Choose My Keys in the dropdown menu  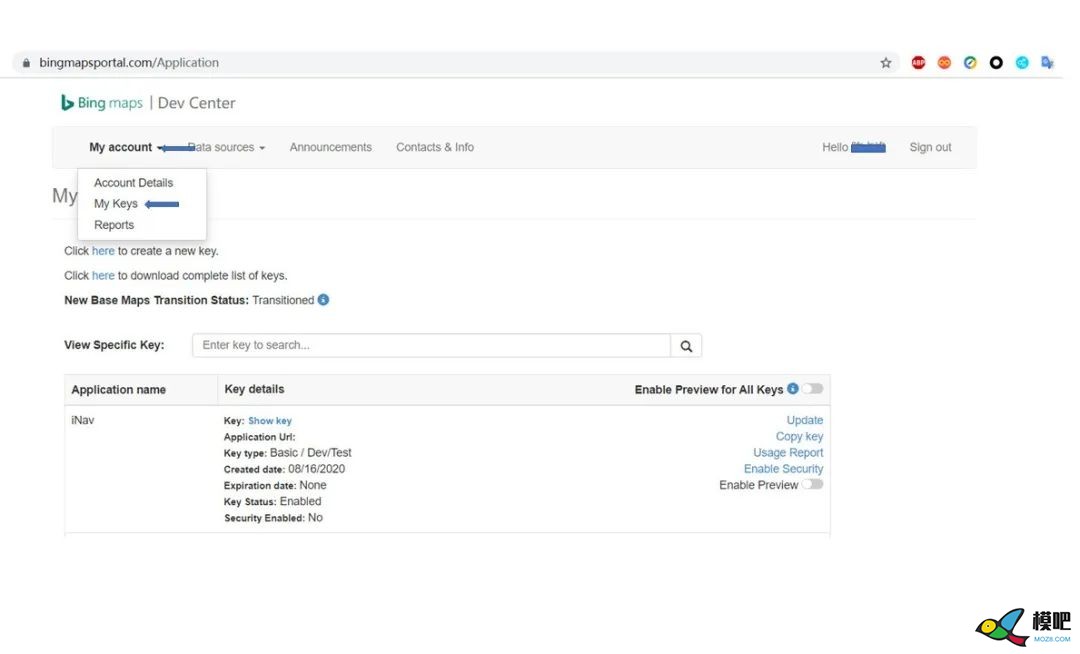click(x=116, y=204)
